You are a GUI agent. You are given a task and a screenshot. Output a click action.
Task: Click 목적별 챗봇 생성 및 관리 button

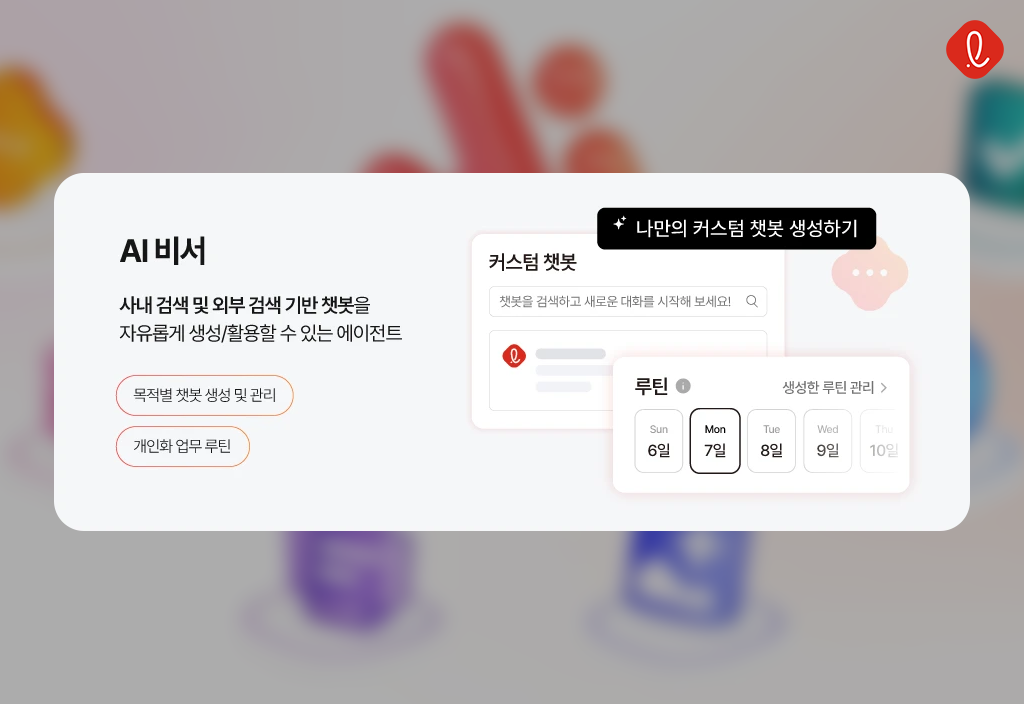tap(204, 395)
